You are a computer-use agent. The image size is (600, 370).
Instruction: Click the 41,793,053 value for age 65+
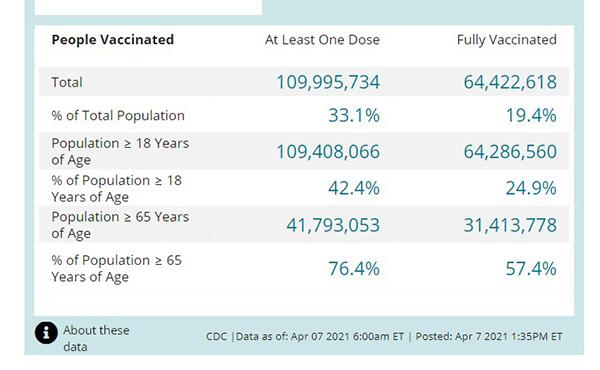[333, 225]
